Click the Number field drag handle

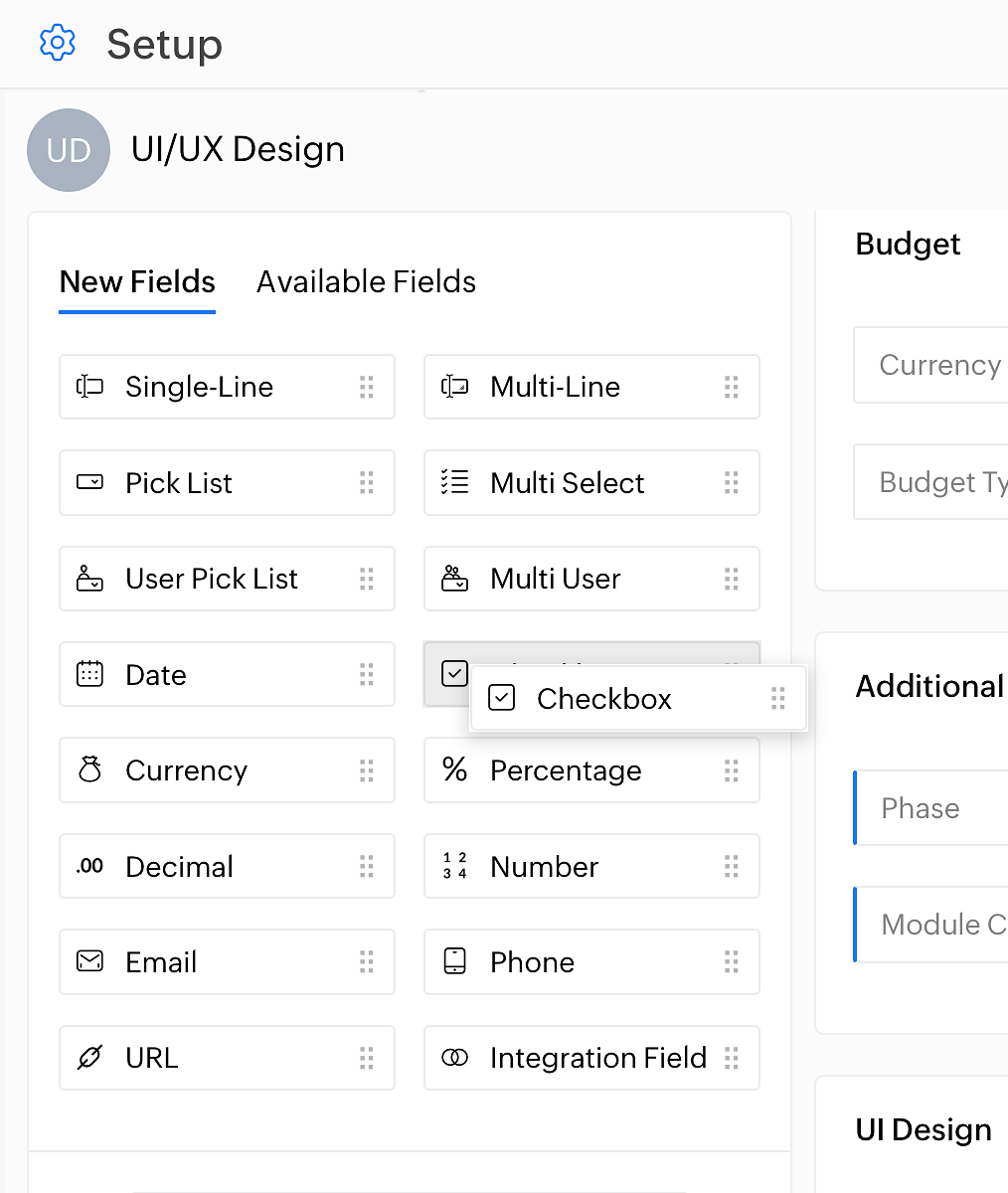click(x=732, y=867)
